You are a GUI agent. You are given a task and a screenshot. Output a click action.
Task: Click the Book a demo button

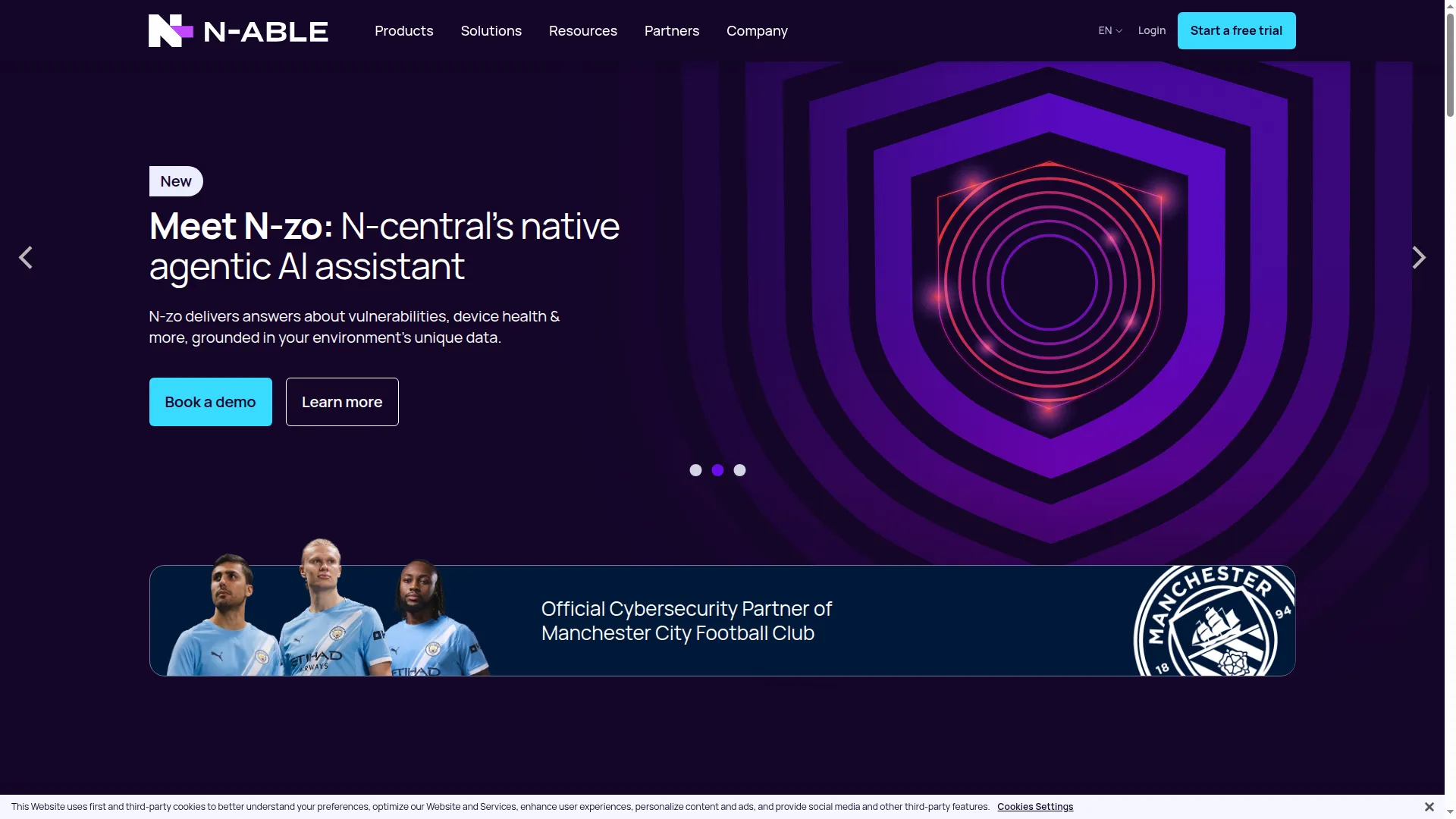click(x=211, y=402)
